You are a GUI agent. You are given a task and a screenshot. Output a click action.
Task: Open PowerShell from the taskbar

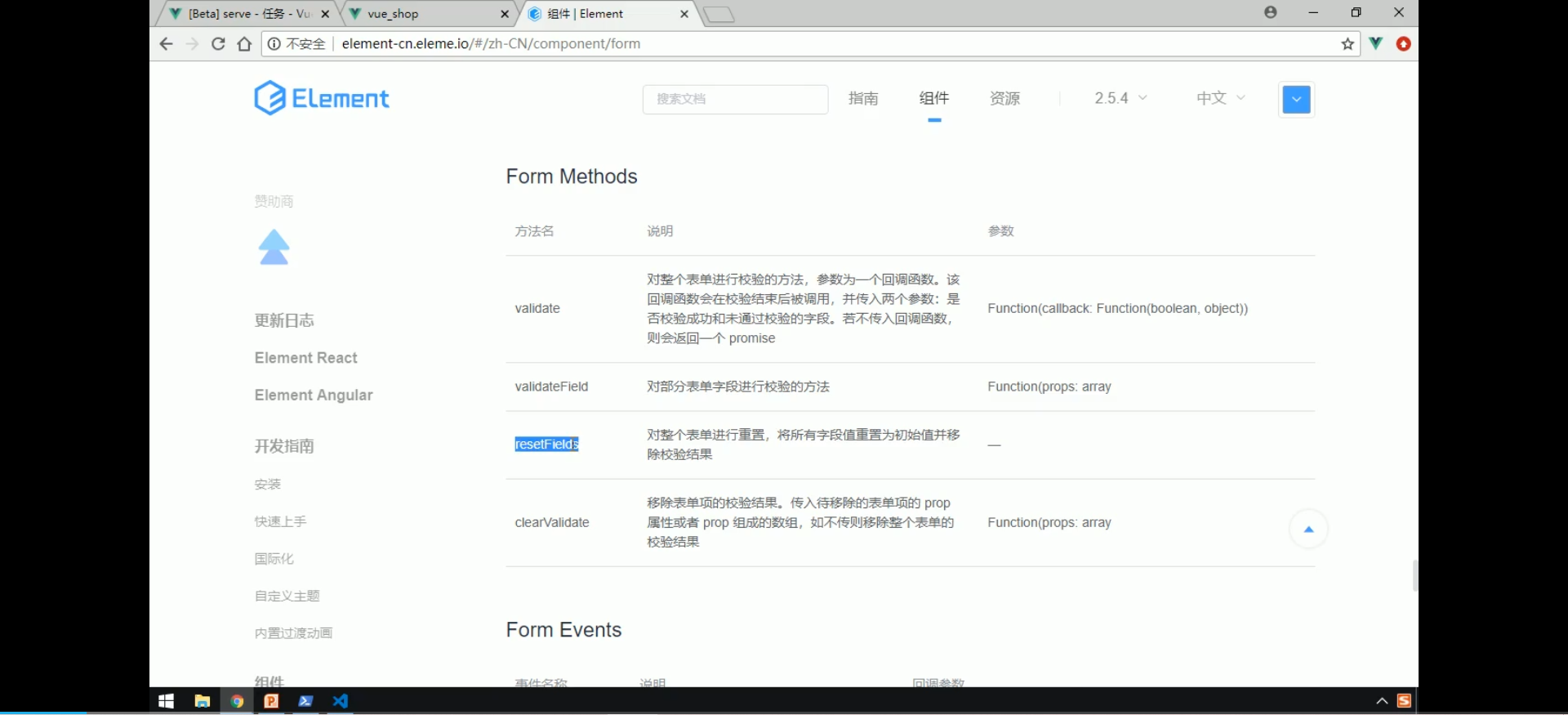[306, 701]
